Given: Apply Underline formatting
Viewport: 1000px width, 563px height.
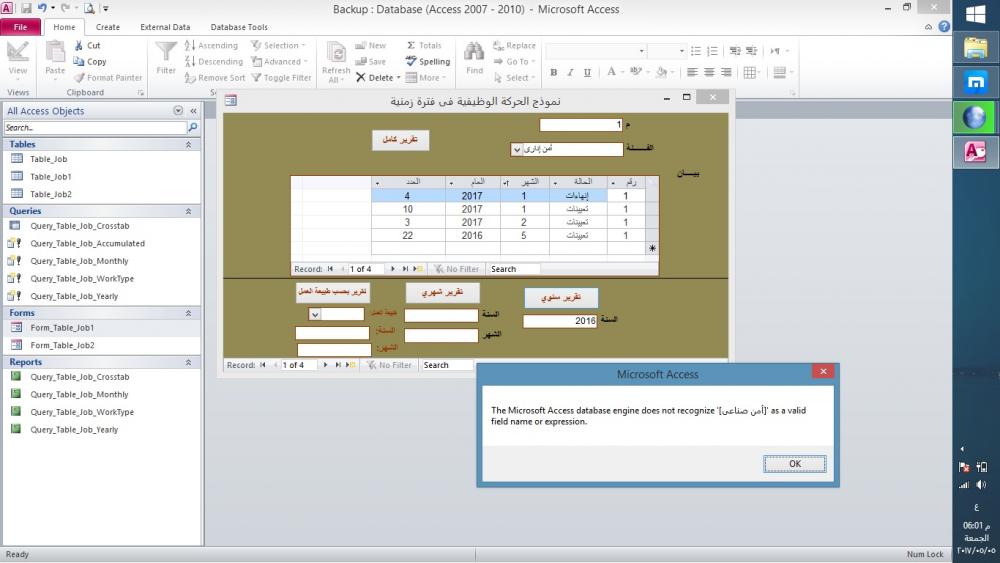Looking at the screenshot, I should tap(587, 72).
